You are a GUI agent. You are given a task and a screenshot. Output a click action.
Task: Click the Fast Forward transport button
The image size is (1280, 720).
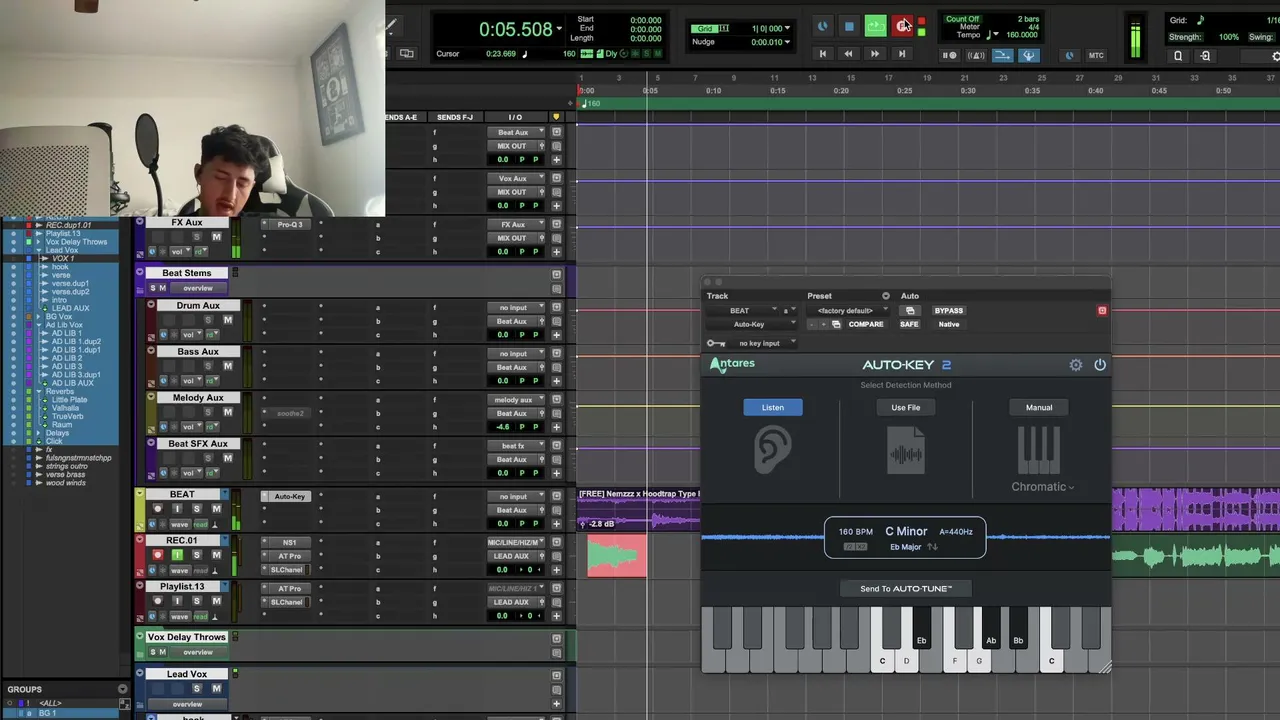point(875,54)
